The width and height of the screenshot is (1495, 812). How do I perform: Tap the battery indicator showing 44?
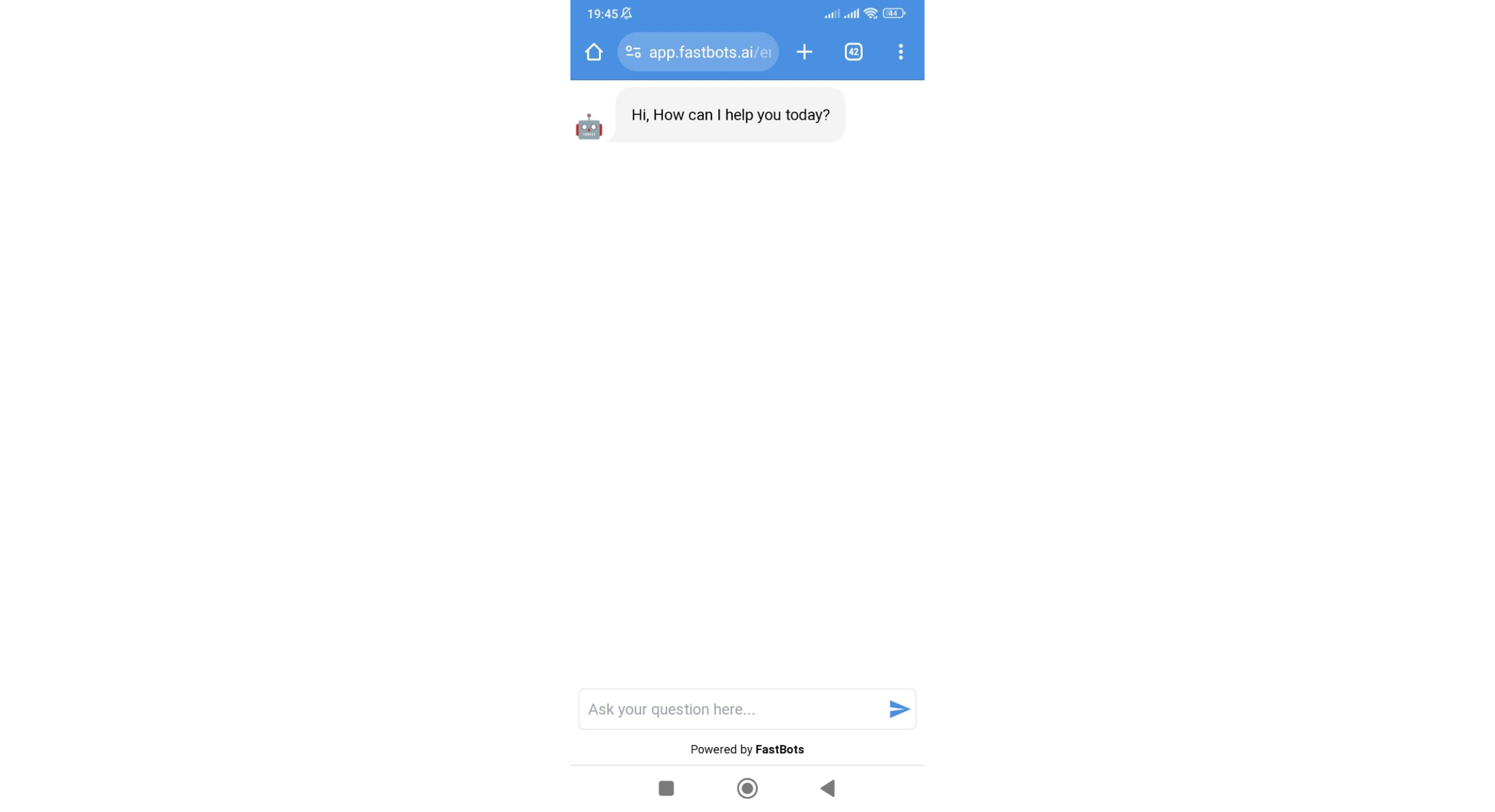point(894,13)
